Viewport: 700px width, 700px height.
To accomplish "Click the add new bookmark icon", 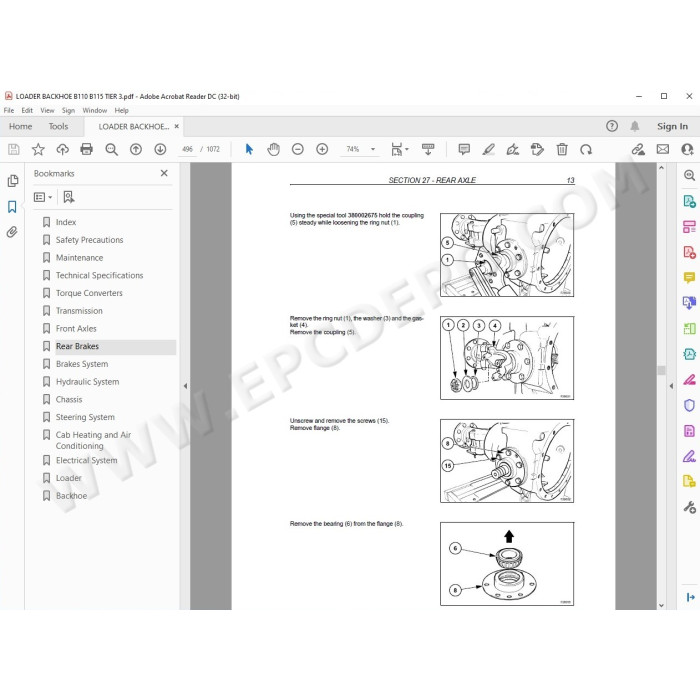I will pos(68,197).
